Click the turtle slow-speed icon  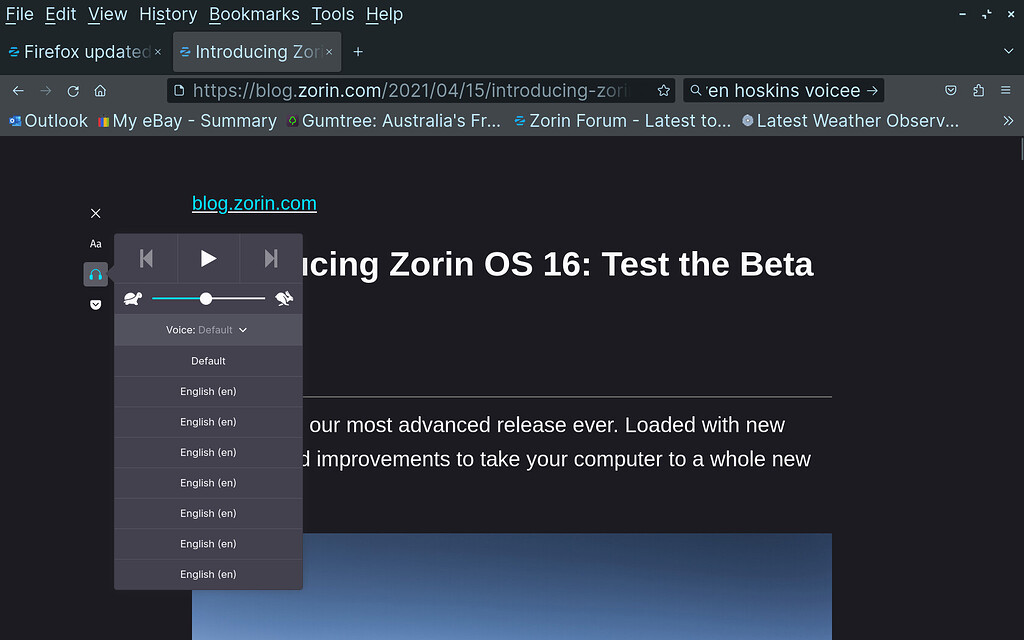point(133,298)
